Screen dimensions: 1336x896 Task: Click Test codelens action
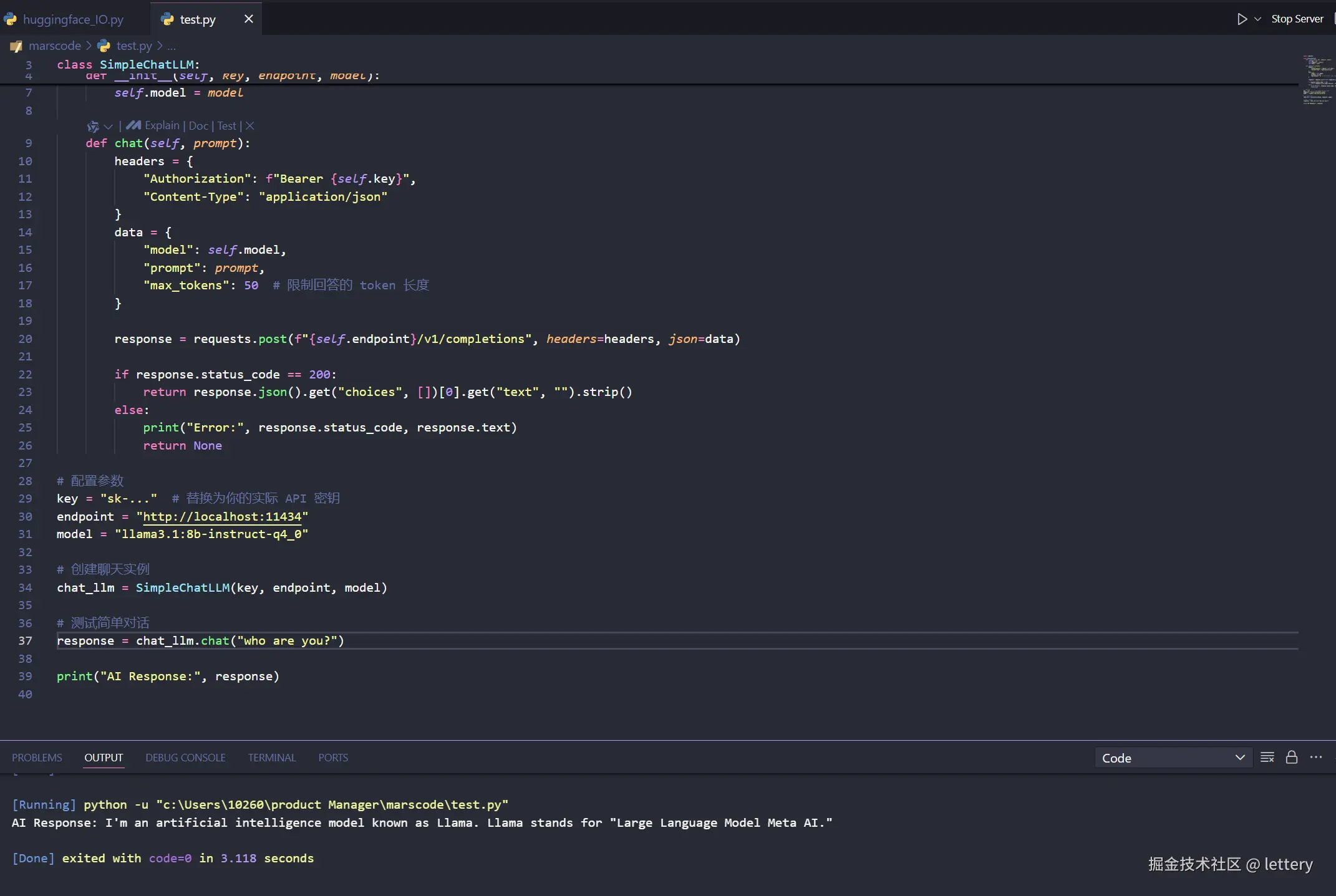point(227,125)
